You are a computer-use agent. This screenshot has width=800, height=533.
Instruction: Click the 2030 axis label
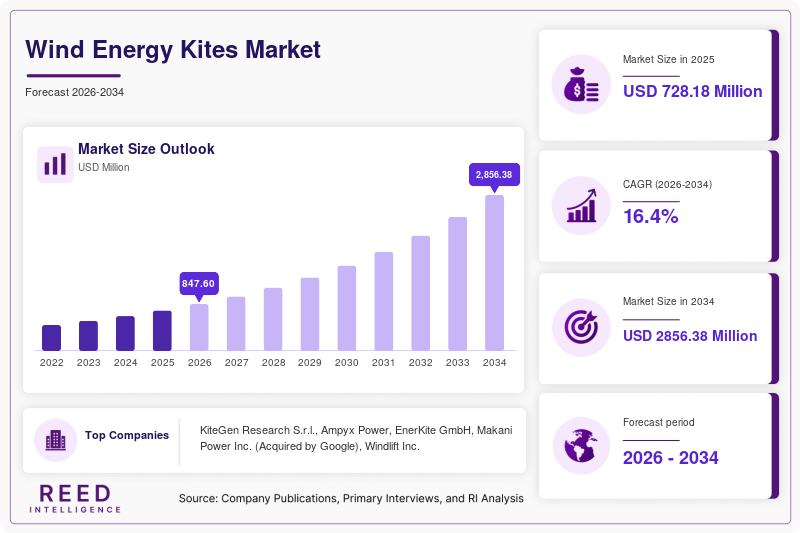point(347,363)
